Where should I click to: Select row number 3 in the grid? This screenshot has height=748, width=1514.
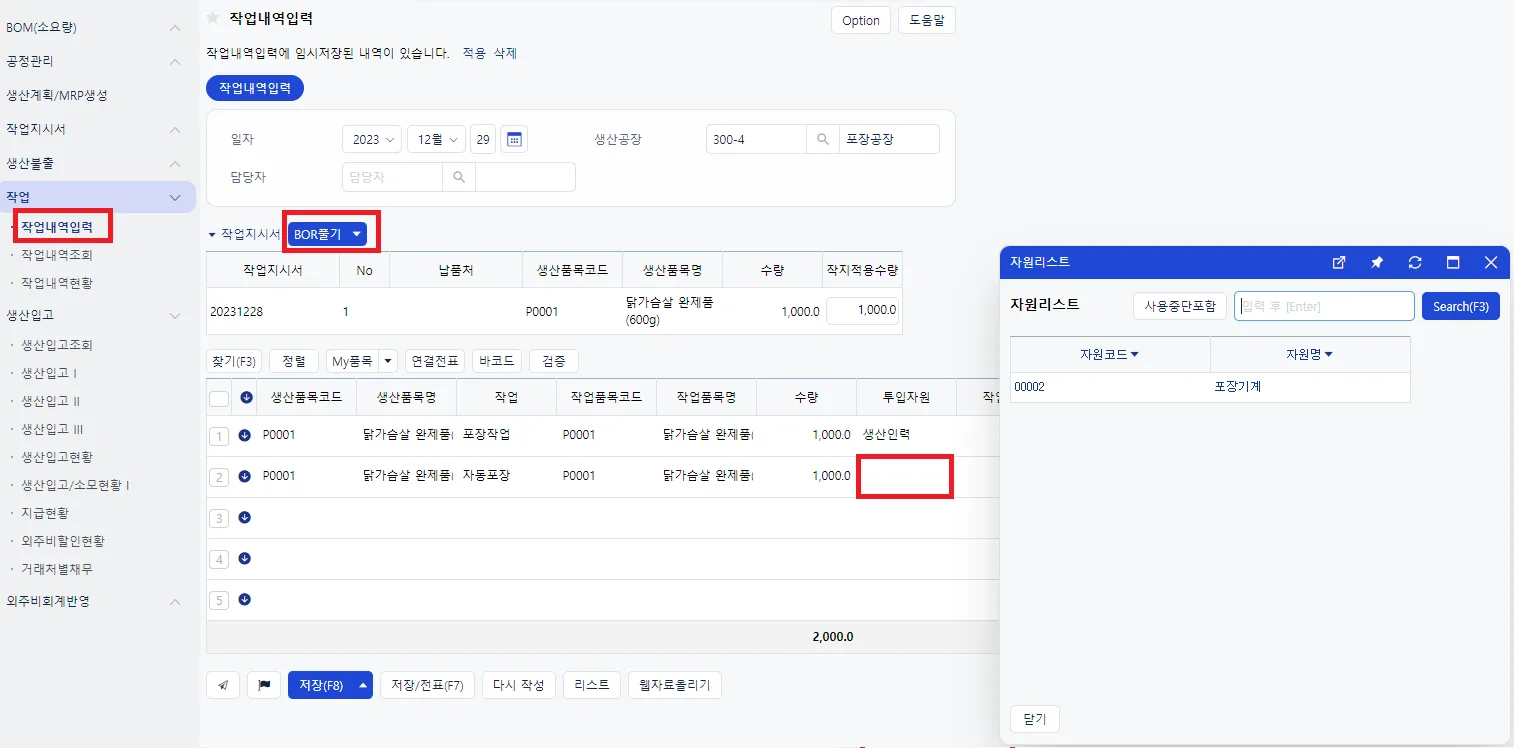[x=219, y=518]
